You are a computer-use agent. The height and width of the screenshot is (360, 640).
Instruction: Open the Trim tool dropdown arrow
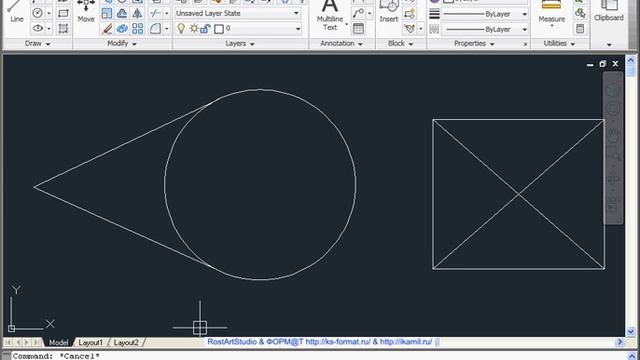click(x=166, y=13)
